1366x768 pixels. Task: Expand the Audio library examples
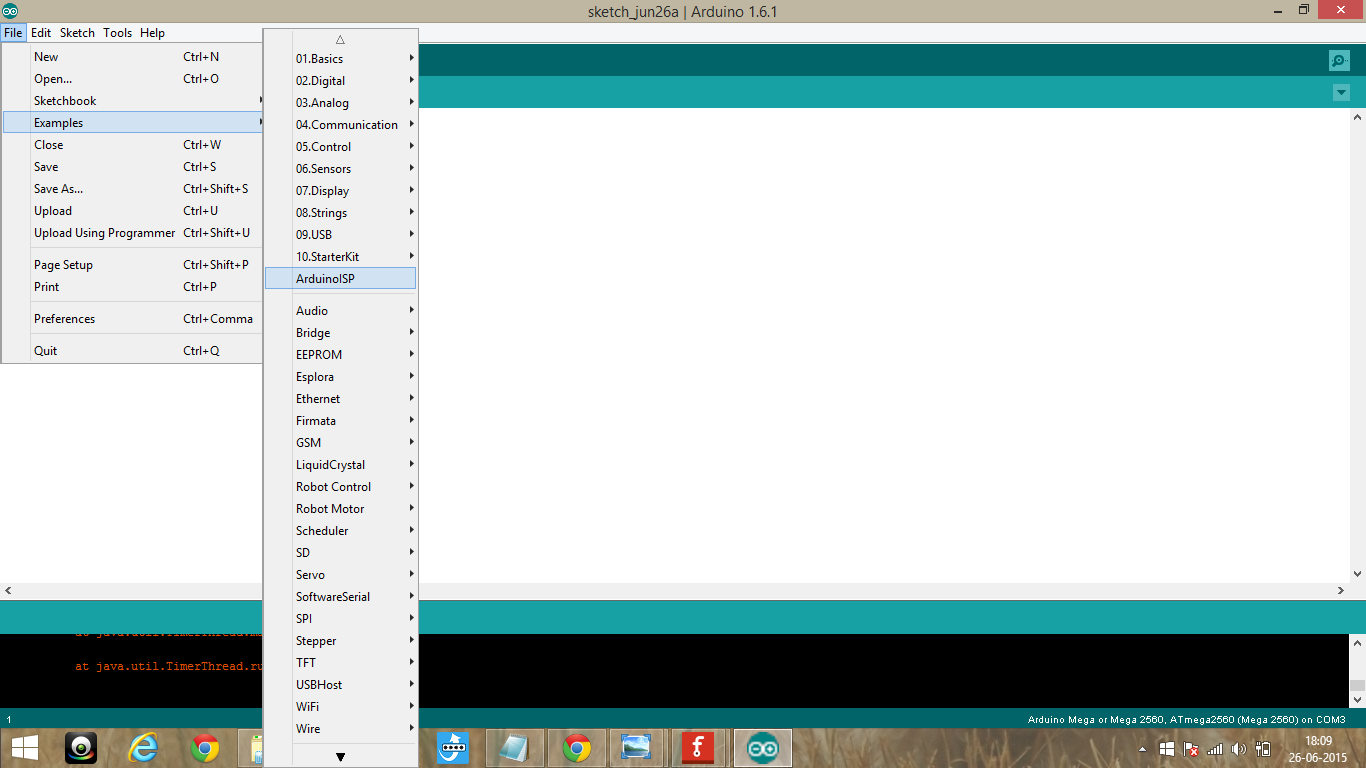coord(340,311)
